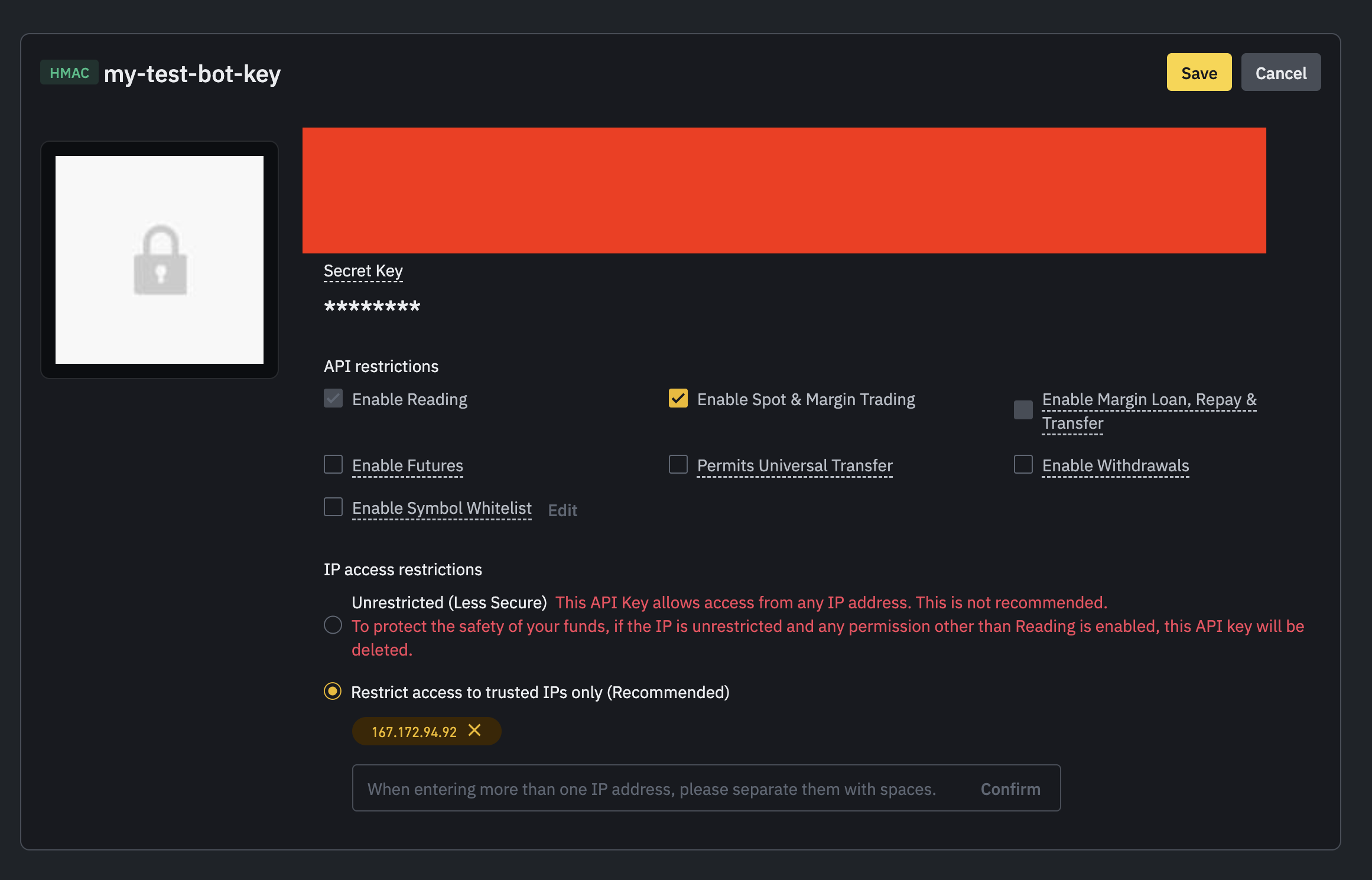Check Enable Margin Loan, Repay & Transfer
This screenshot has height=880, width=1372.
pyautogui.click(x=1023, y=409)
